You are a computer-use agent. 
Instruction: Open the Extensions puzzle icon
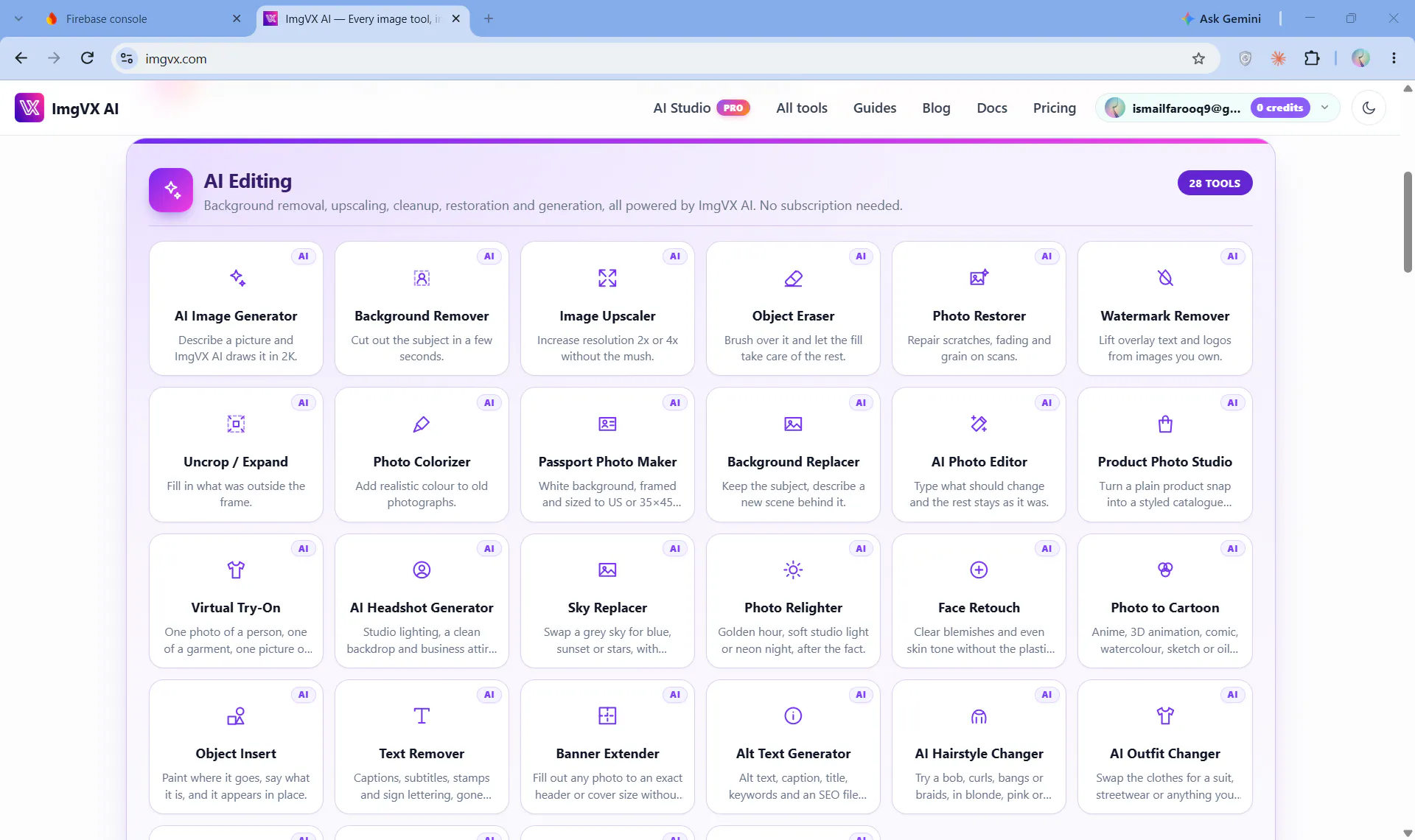[1312, 58]
